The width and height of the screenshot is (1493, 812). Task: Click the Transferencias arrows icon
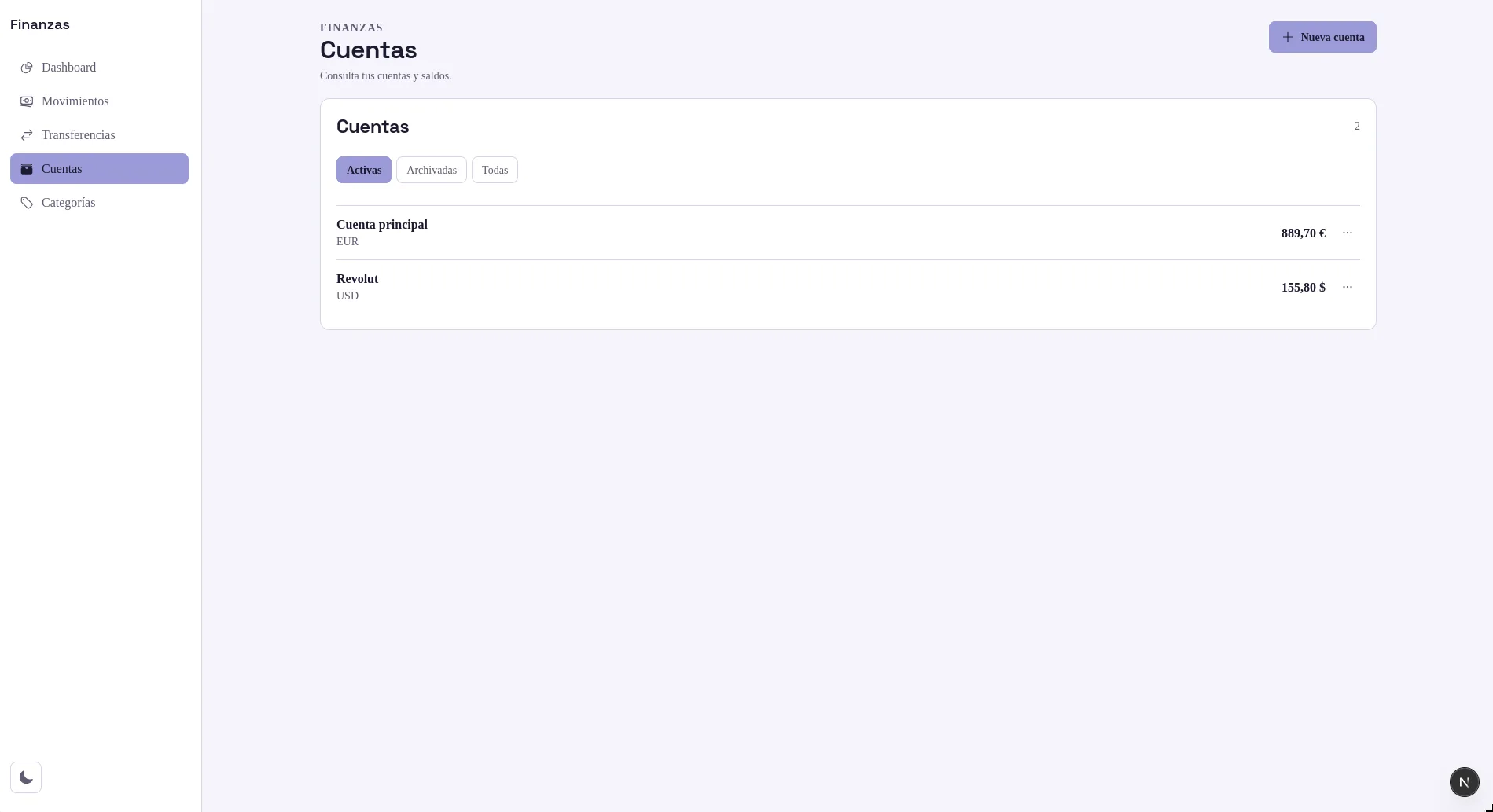[27, 135]
